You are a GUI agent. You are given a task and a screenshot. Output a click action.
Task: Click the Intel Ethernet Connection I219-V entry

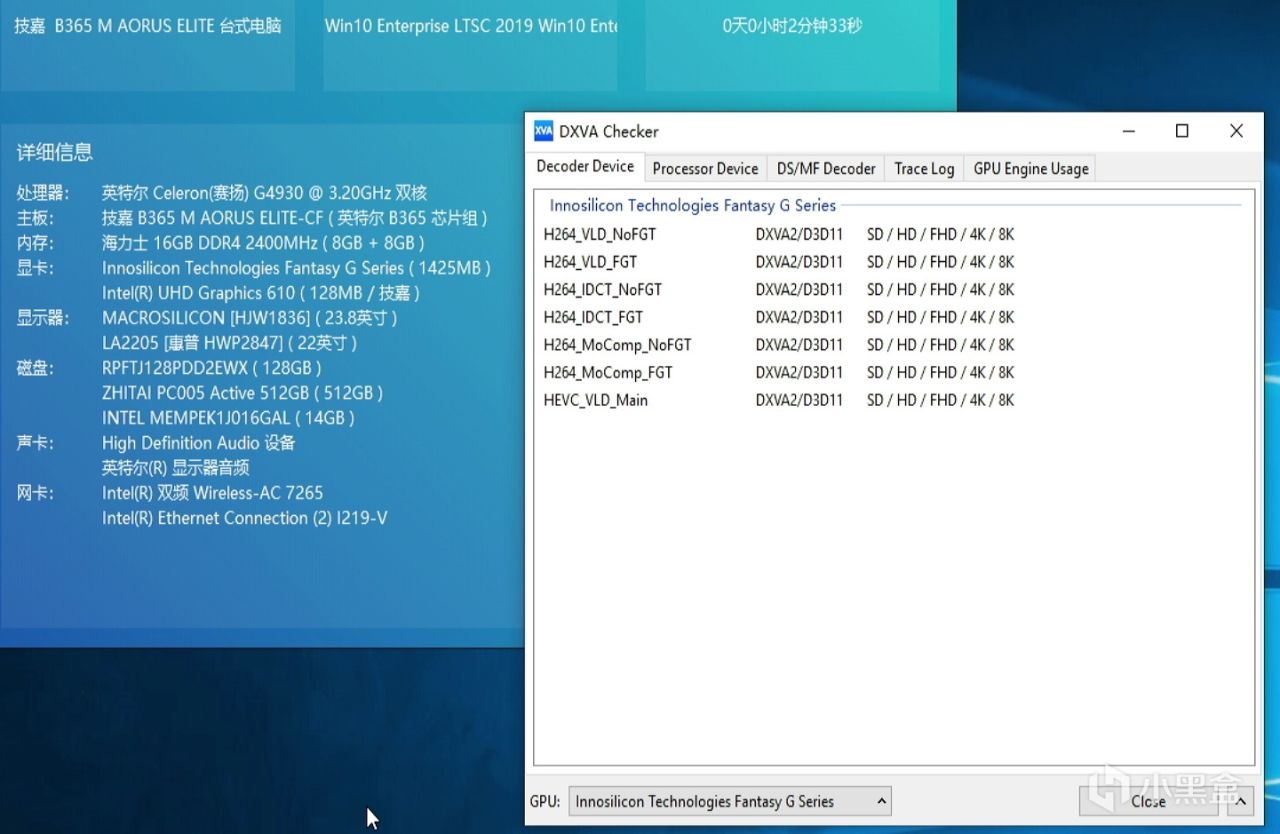[x=244, y=518]
